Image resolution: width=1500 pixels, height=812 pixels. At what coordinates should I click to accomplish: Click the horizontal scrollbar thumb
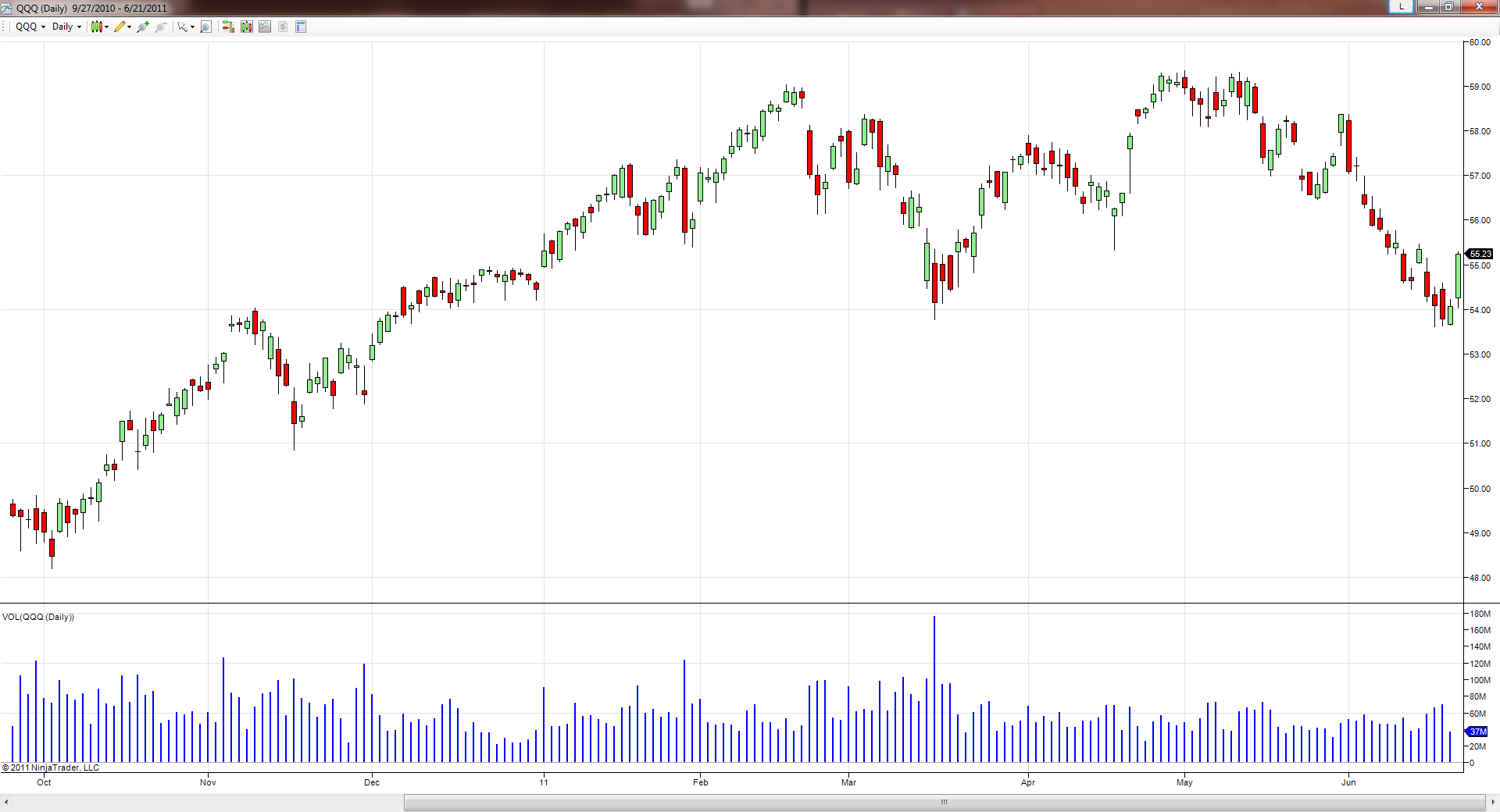[944, 802]
